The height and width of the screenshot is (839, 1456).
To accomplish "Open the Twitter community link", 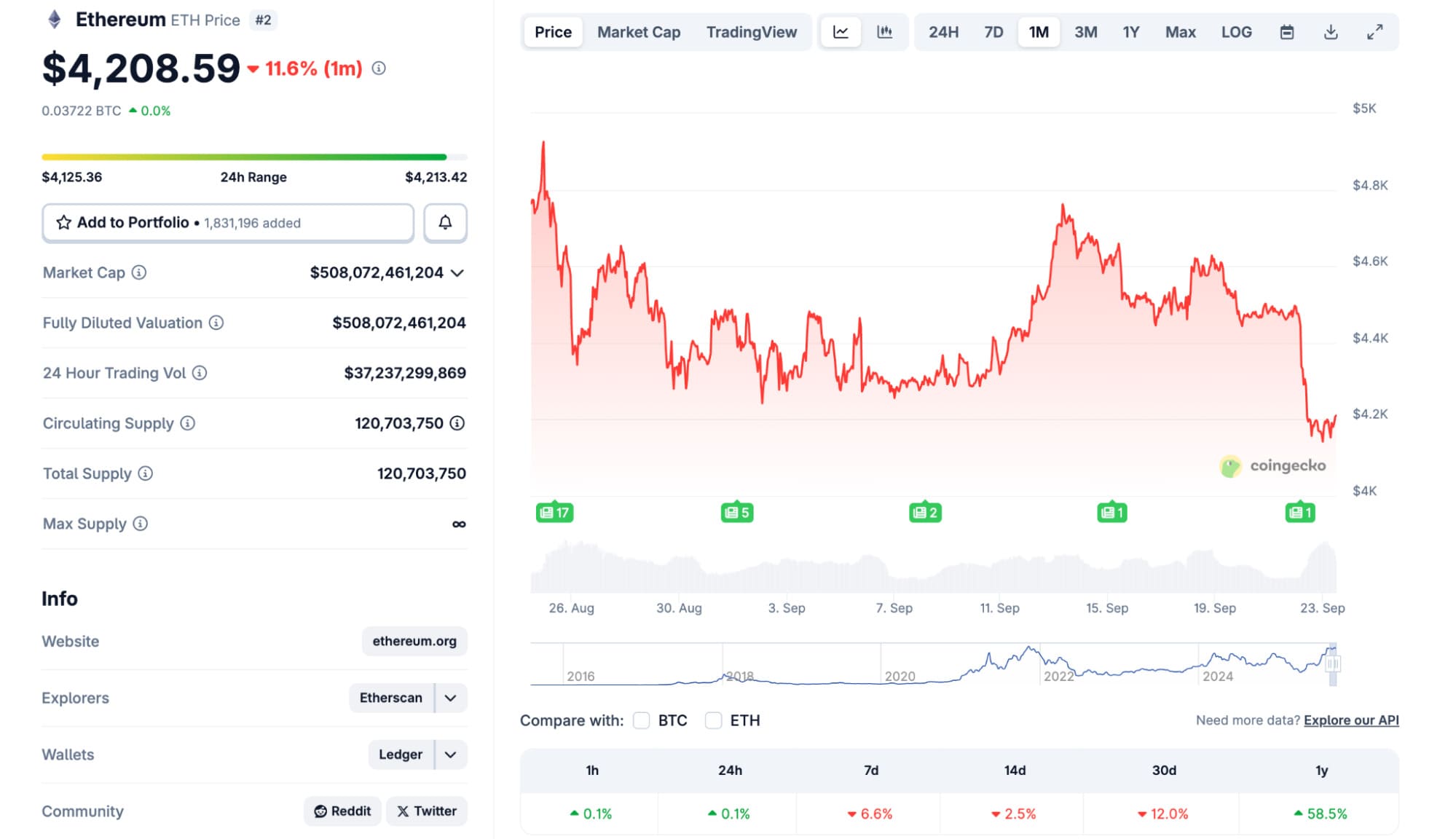I will [x=427, y=811].
